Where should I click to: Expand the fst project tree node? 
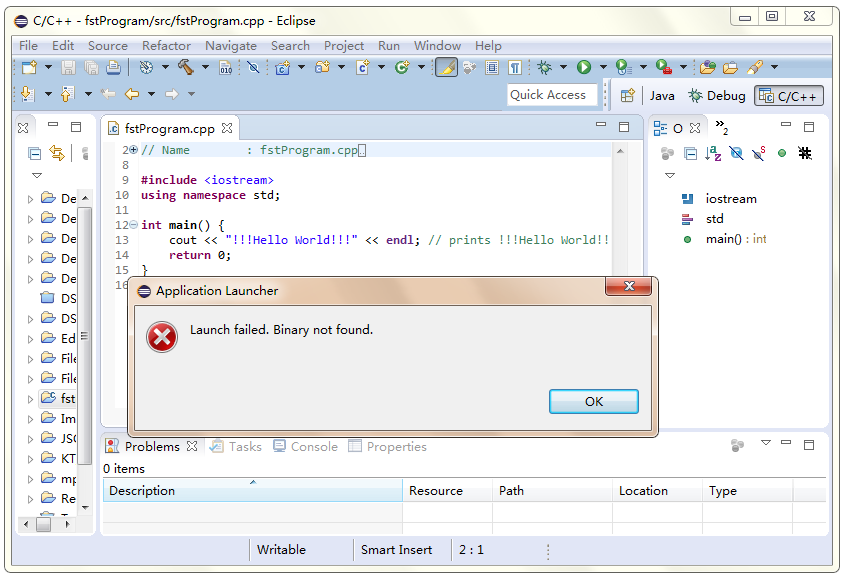[x=31, y=399]
